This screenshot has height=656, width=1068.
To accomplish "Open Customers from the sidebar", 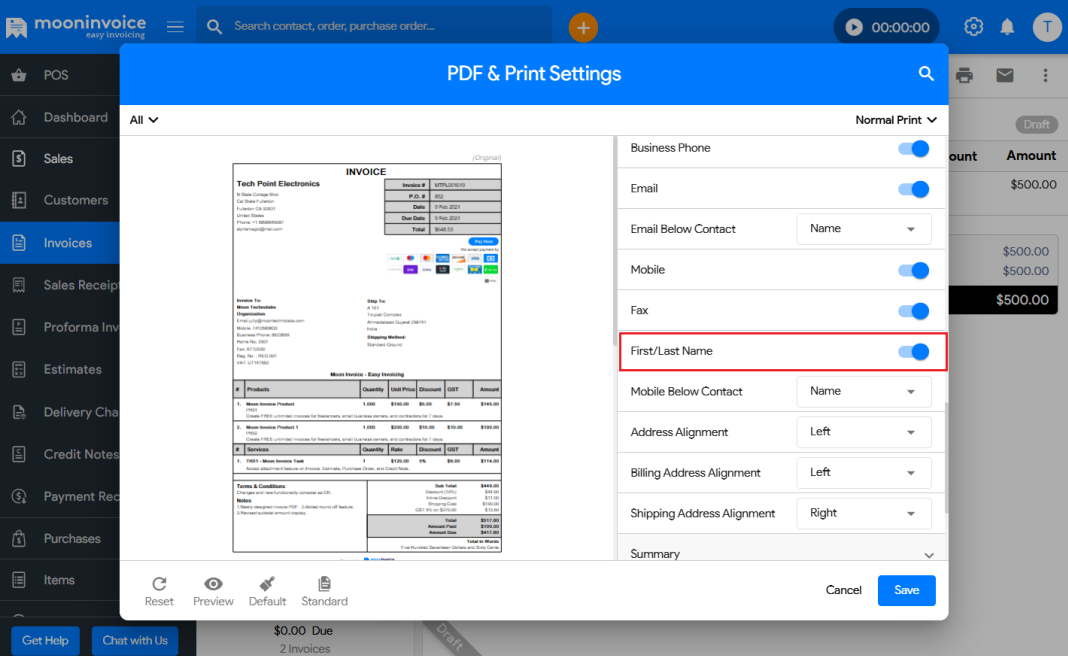I will pos(75,200).
